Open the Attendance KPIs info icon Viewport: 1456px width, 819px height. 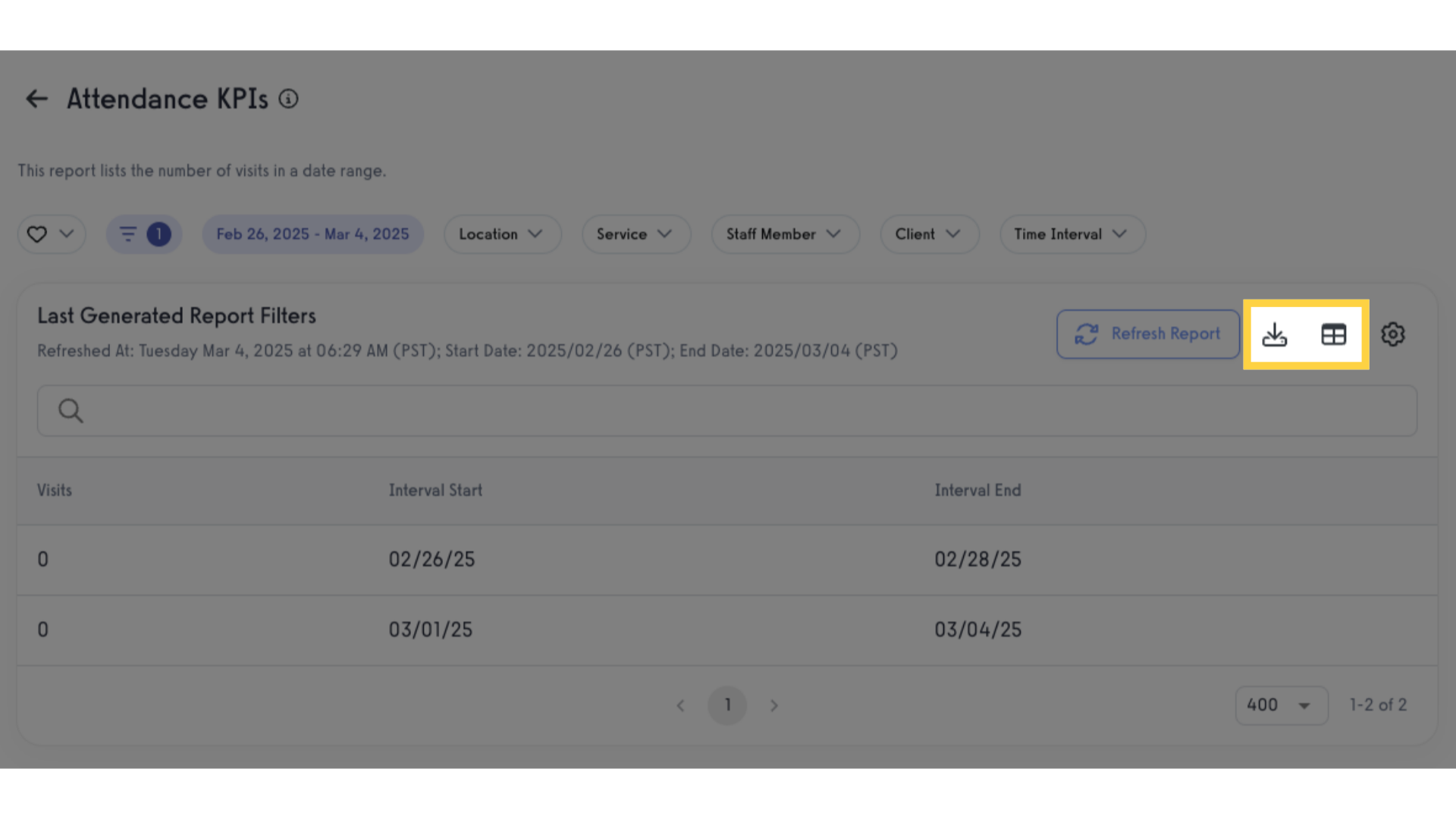[x=288, y=99]
